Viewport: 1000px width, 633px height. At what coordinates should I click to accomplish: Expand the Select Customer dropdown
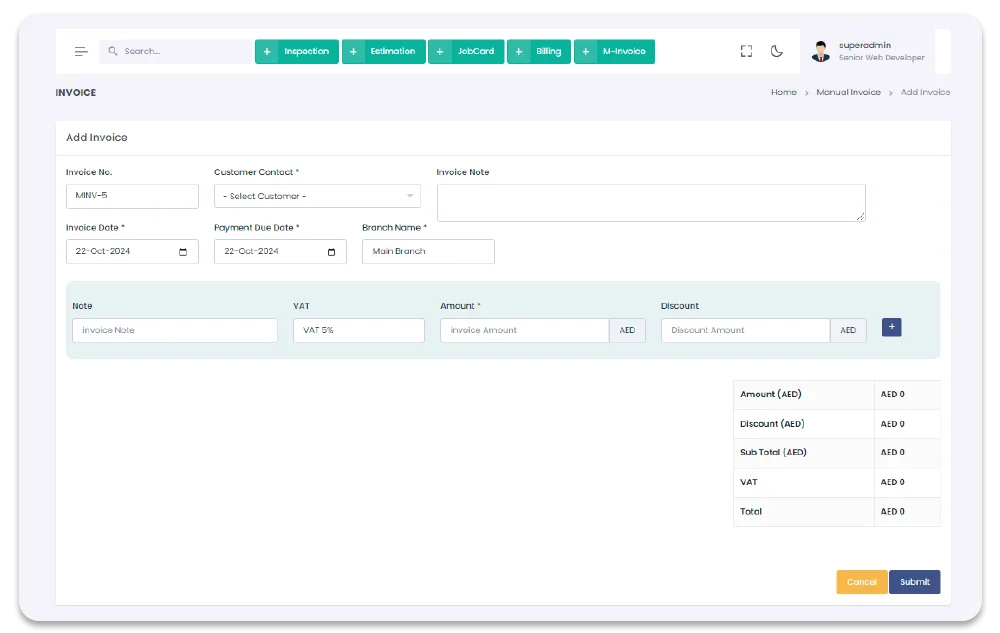click(317, 196)
